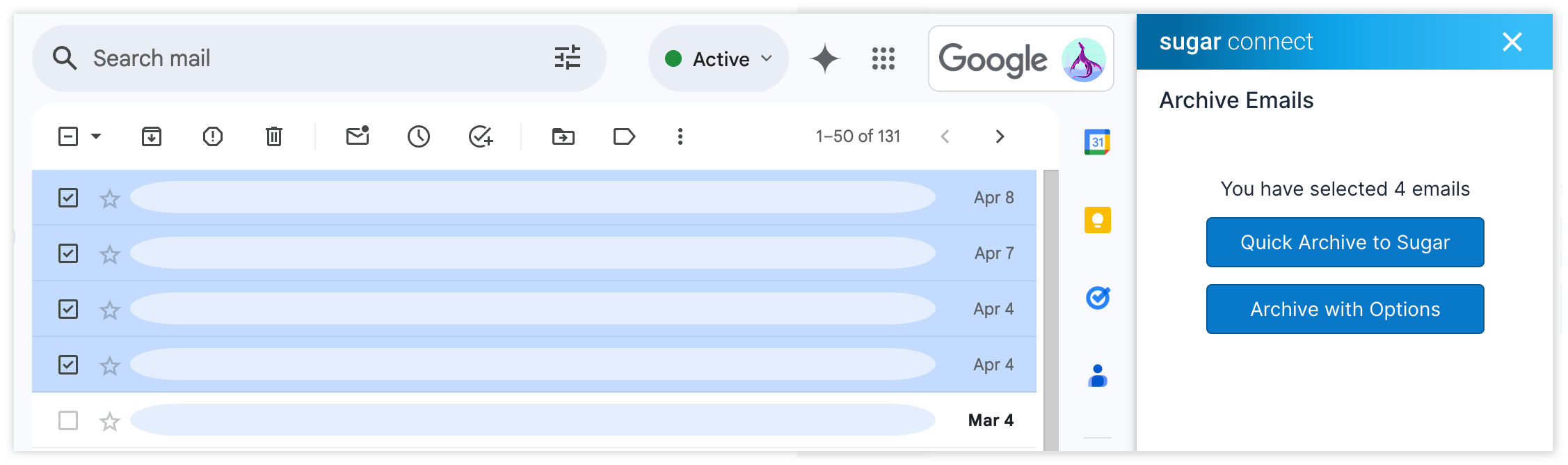The image size is (1568, 465).
Task: Open the Labels icon in the toolbar
Action: tap(624, 136)
